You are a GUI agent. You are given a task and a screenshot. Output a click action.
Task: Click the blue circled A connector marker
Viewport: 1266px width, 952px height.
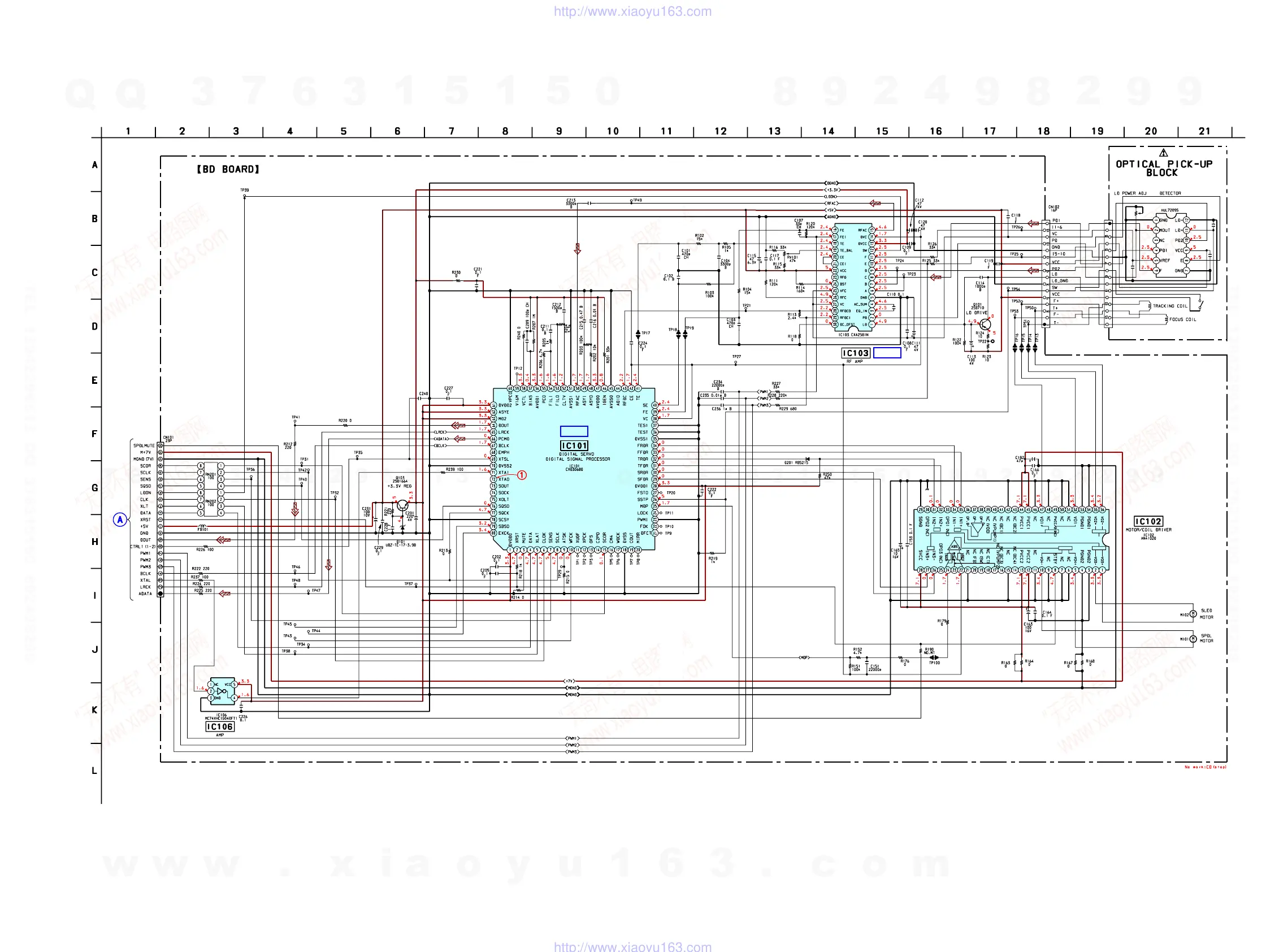[120, 520]
